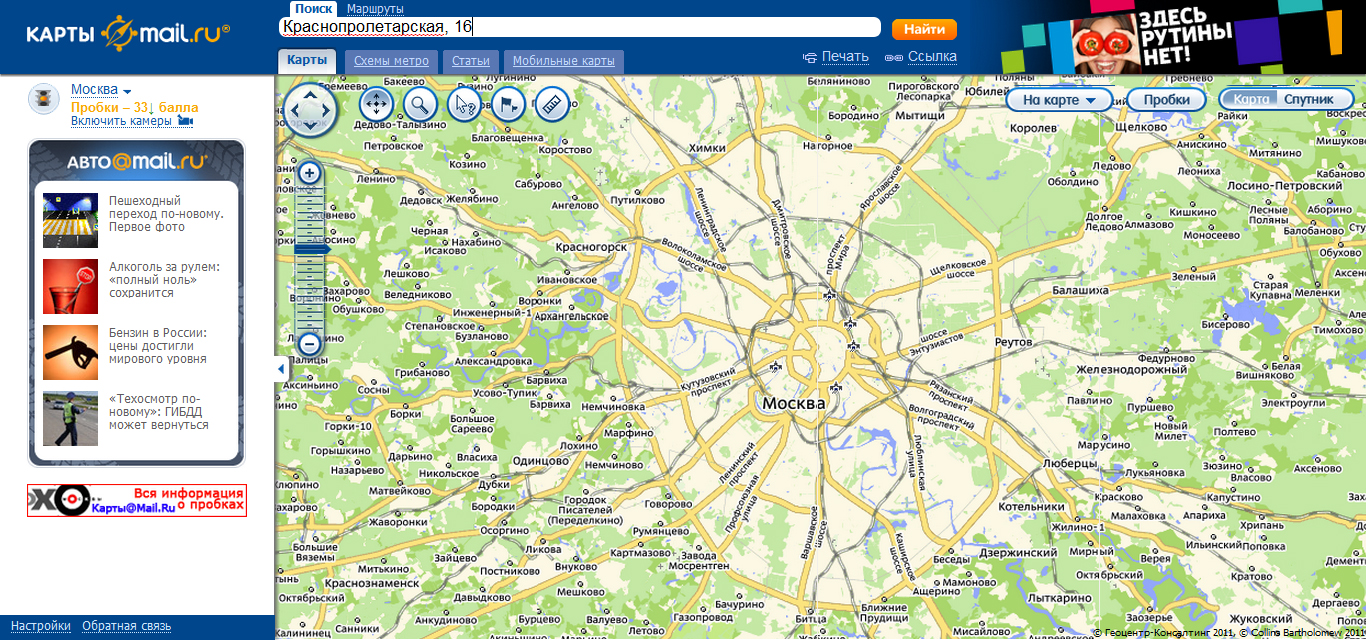This screenshot has height=640, width=1366.
Task: Select the Карты tab
Action: point(307,60)
